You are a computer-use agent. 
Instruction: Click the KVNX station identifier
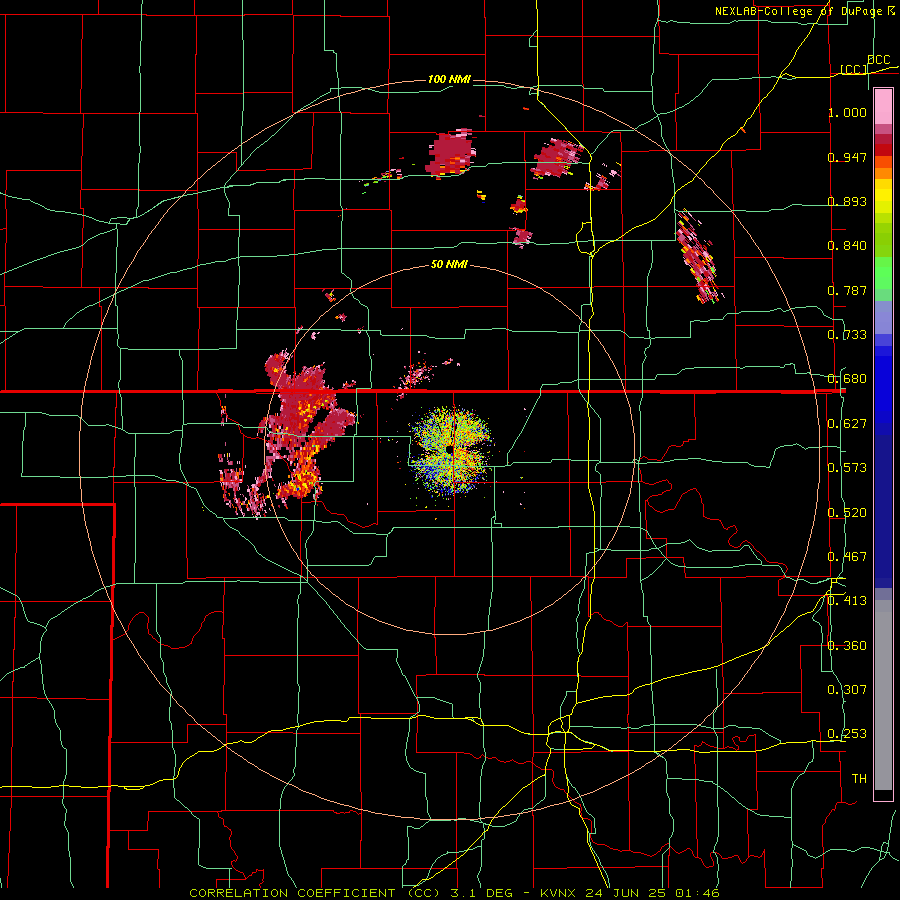point(560,893)
